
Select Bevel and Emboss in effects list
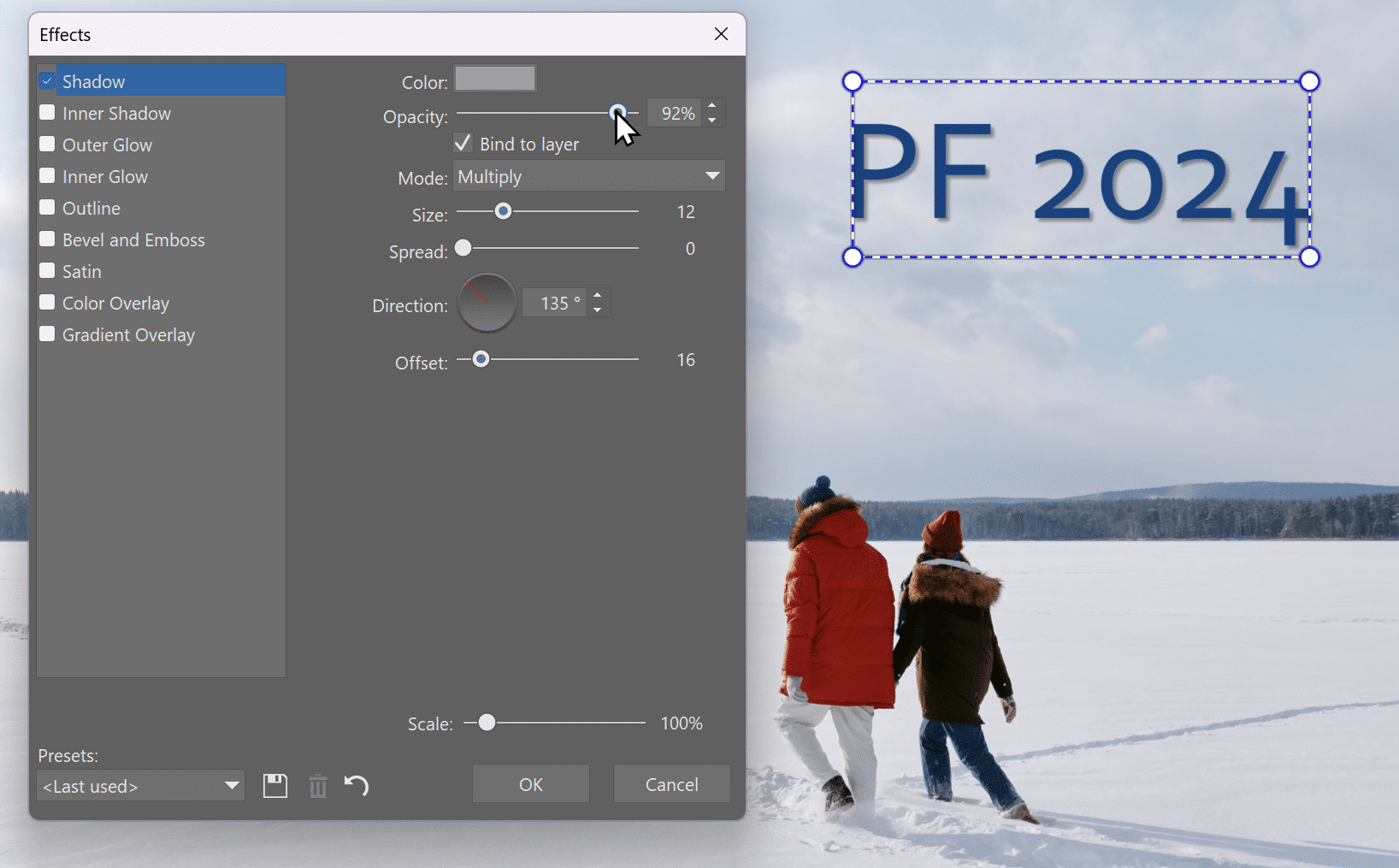[133, 240]
